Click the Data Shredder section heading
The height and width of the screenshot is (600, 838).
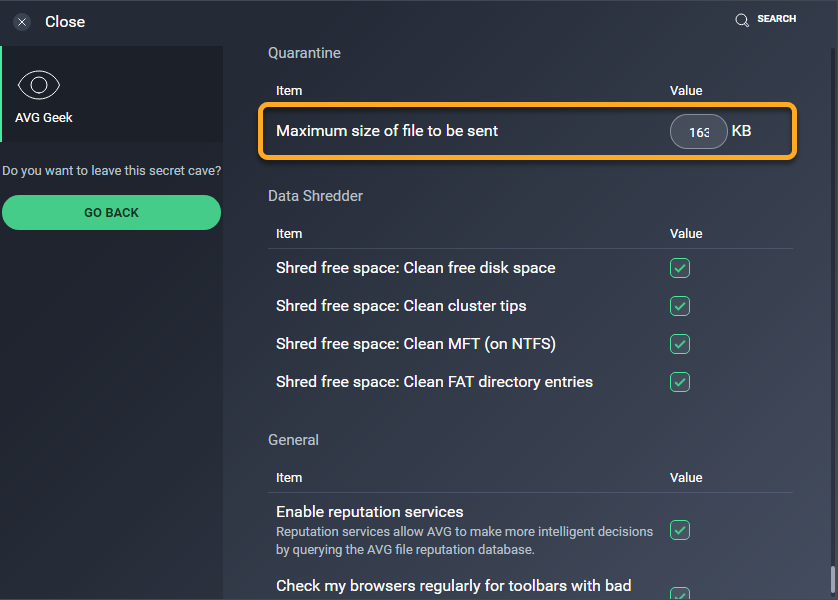315,196
